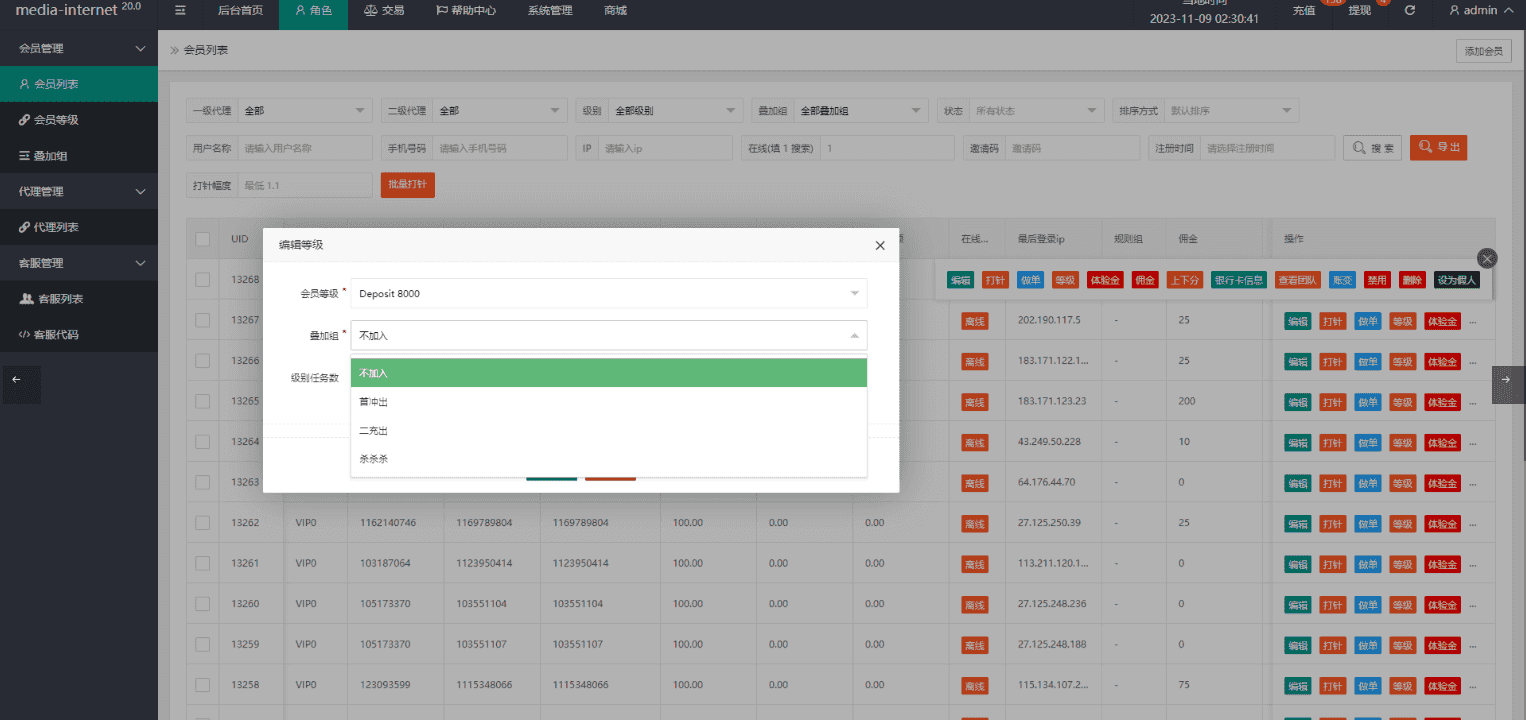Screen dimensions: 1526x720
Task: Click the 设为假人 button in popup
Action: (x=1455, y=281)
